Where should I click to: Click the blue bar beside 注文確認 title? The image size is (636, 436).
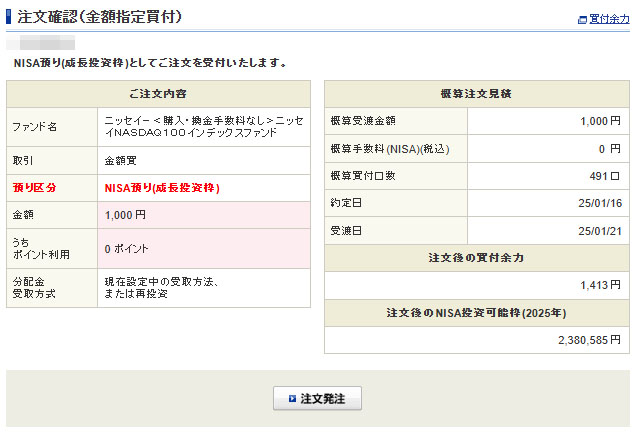pos(9,18)
